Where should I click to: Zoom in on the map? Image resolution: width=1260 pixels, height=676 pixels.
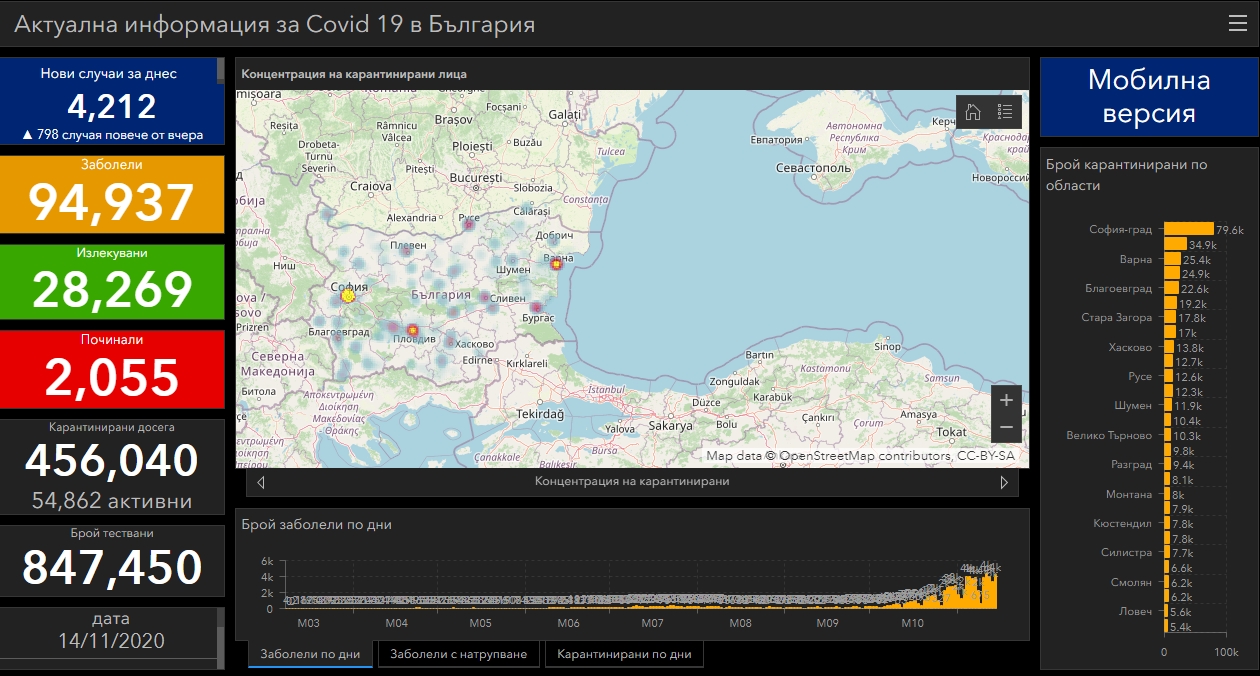[x=1006, y=400]
